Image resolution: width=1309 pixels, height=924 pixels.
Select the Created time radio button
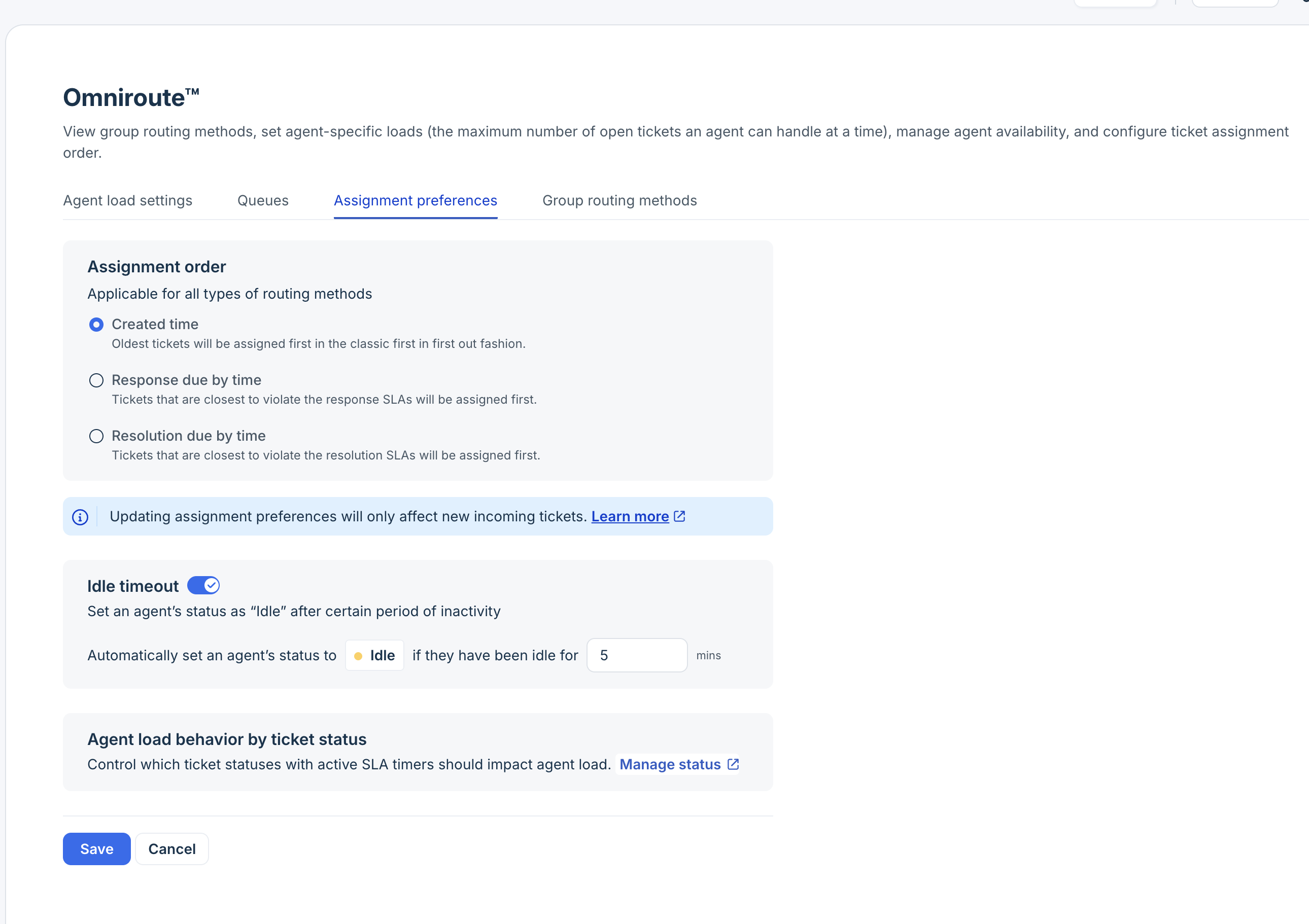(96, 325)
